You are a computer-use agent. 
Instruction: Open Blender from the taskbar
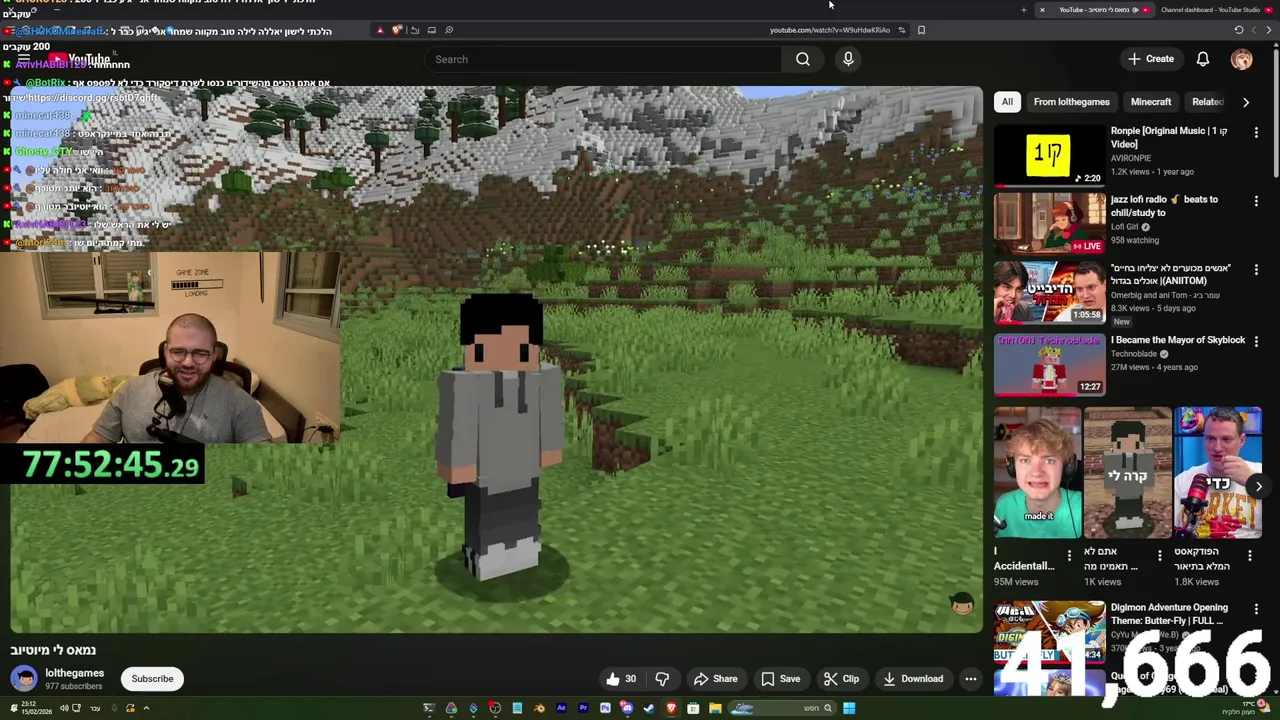539,708
